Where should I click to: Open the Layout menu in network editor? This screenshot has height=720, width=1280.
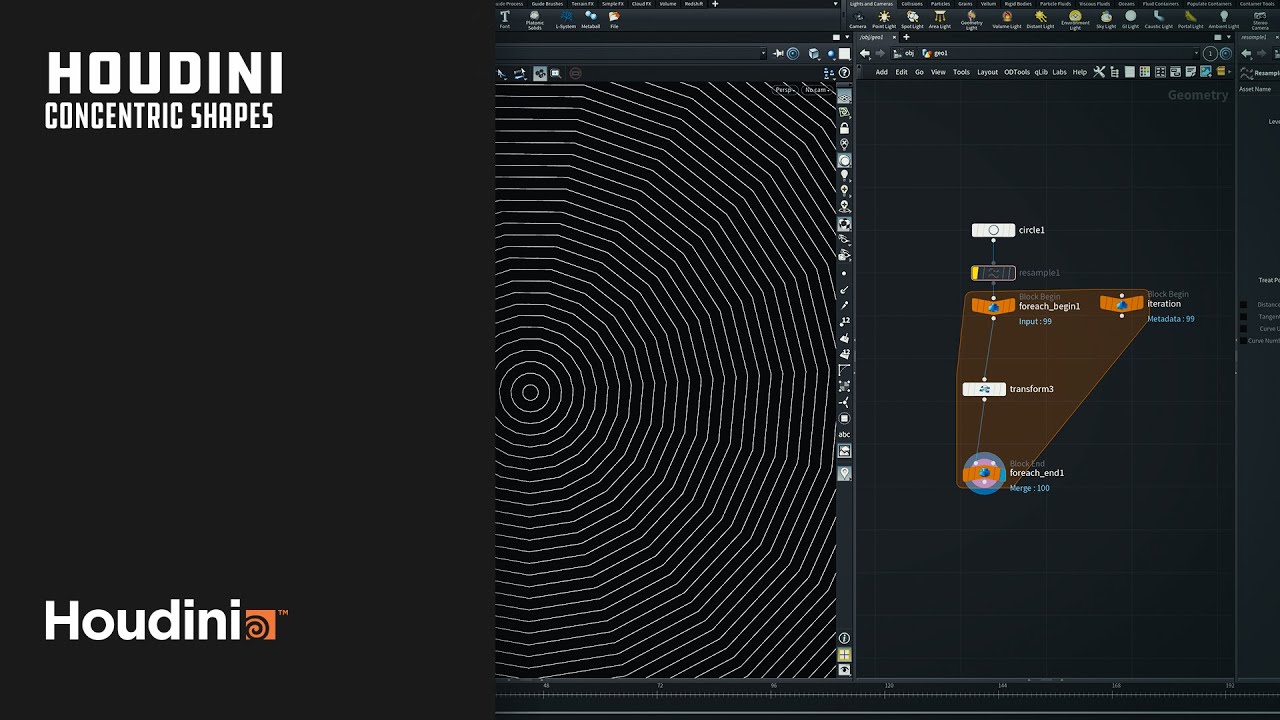tap(987, 72)
